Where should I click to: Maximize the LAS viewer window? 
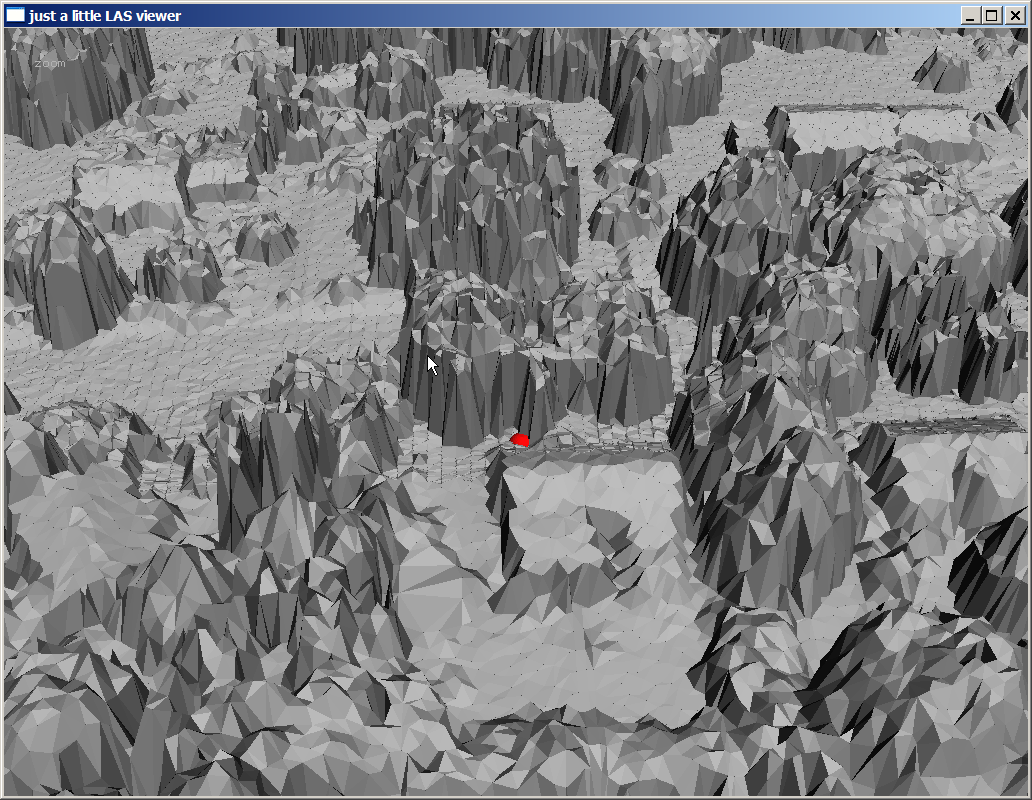pyautogui.click(x=991, y=15)
